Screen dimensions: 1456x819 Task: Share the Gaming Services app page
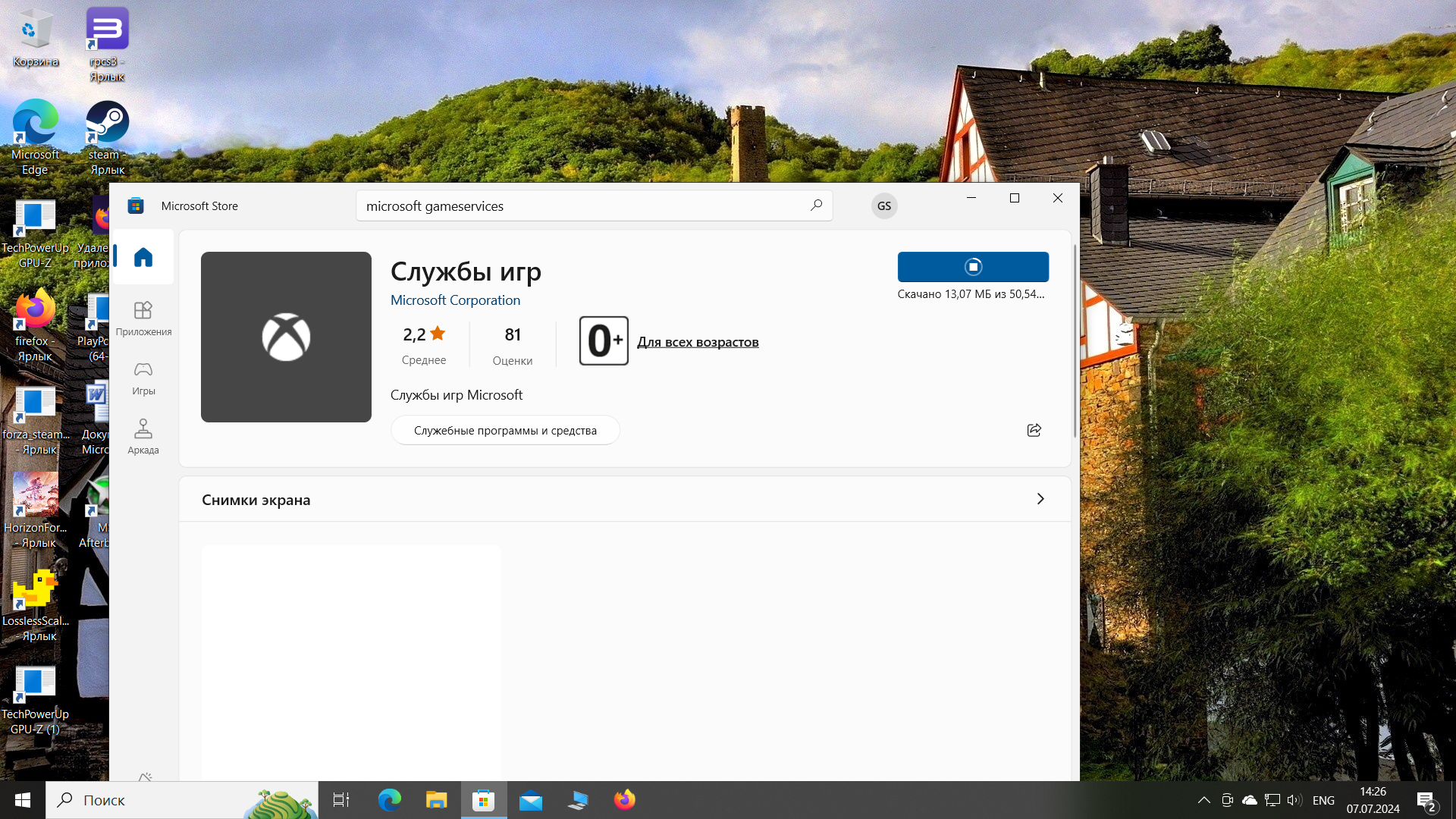(x=1034, y=430)
